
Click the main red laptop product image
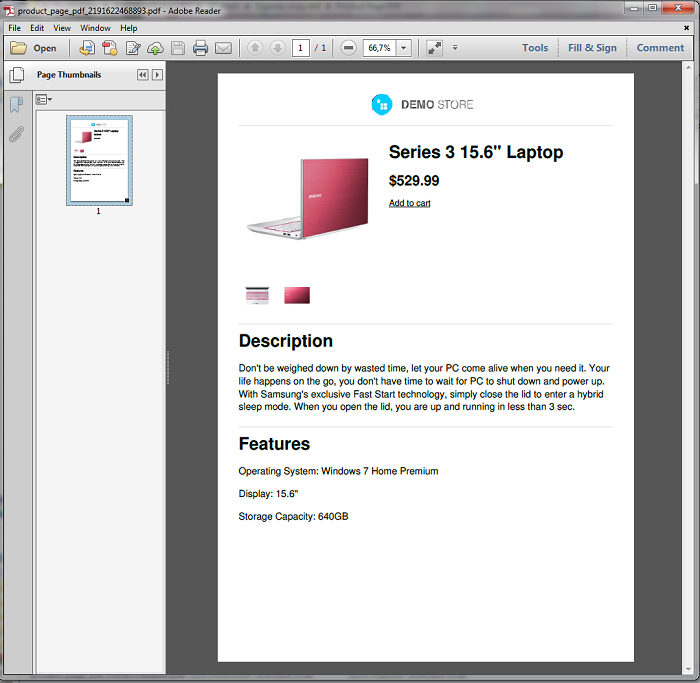pyautogui.click(x=308, y=198)
